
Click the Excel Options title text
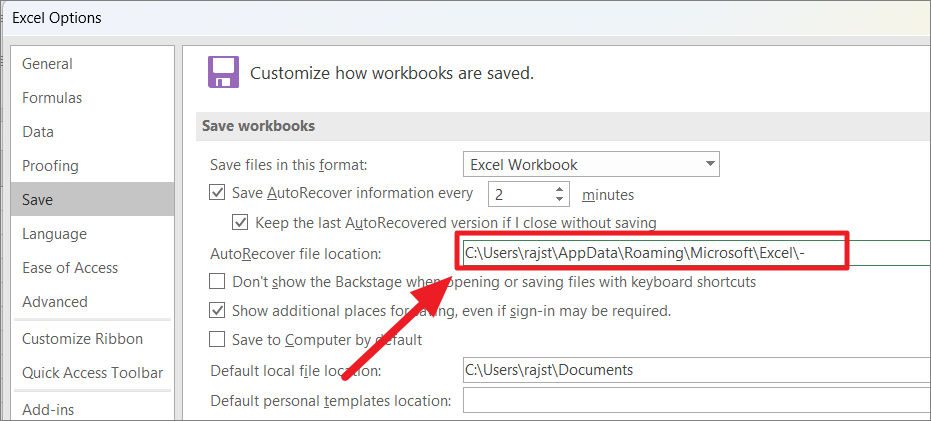coord(57,18)
